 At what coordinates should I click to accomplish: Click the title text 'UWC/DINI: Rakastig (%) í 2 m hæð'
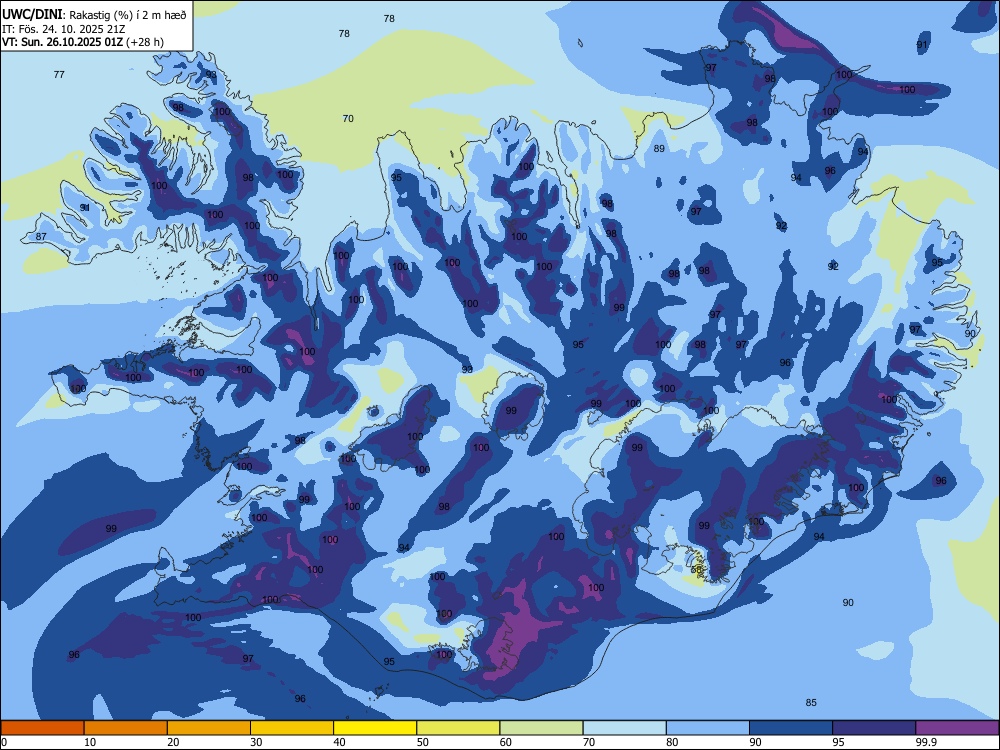point(94,15)
